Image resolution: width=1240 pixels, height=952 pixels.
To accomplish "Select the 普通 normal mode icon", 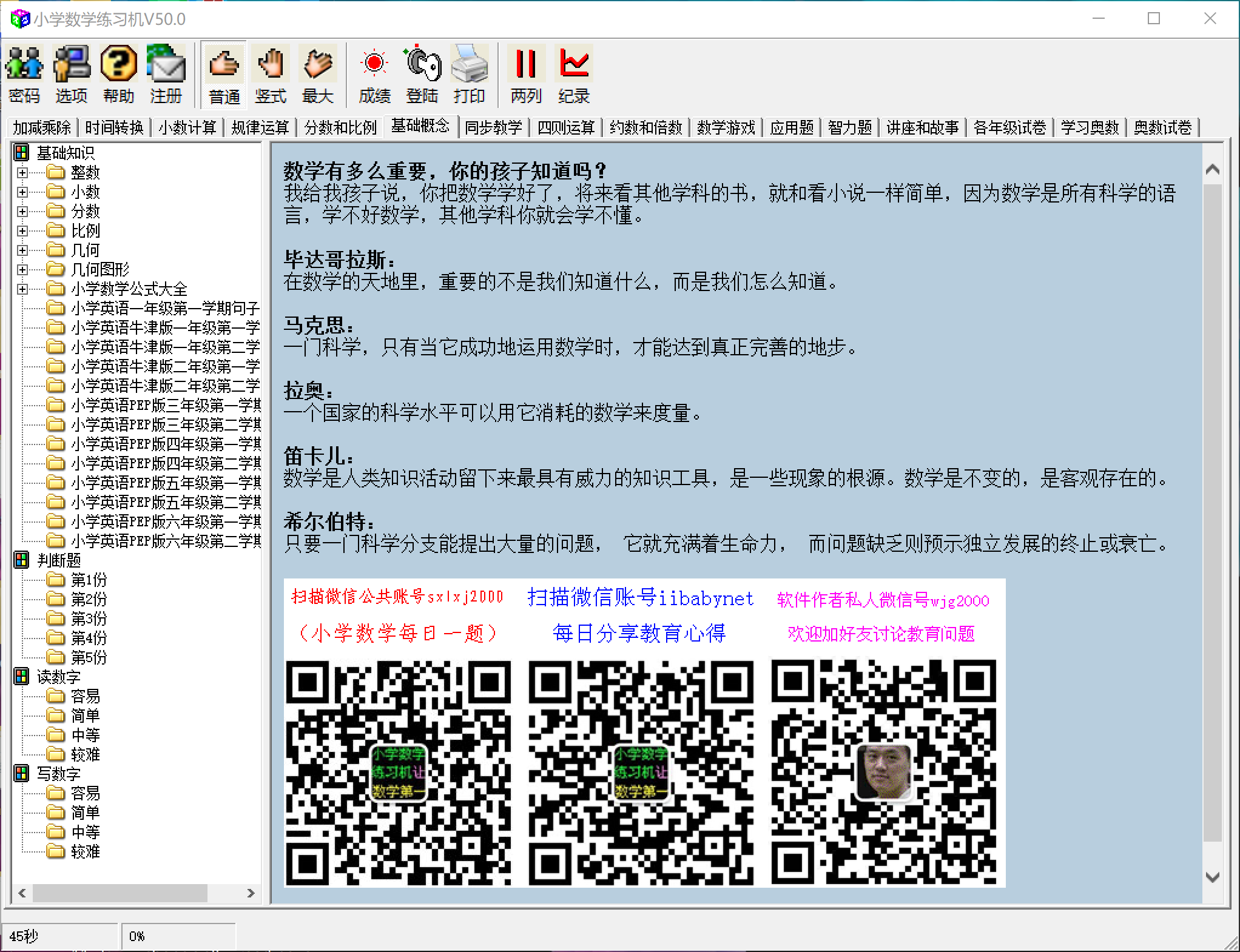I will pos(224,74).
